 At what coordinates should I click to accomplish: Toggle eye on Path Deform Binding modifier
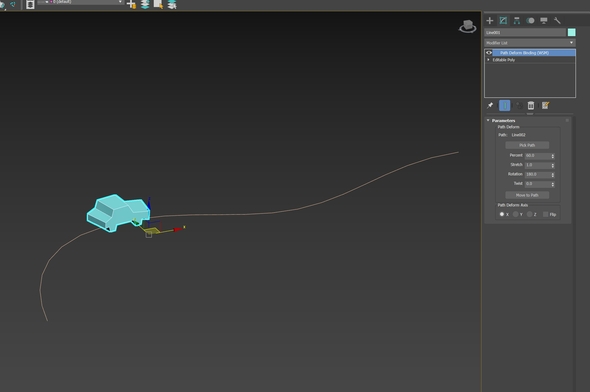point(489,53)
